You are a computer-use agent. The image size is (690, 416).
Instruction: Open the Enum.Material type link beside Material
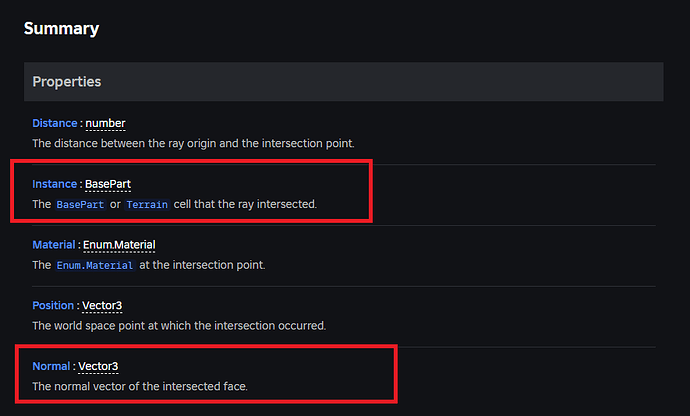tap(120, 245)
